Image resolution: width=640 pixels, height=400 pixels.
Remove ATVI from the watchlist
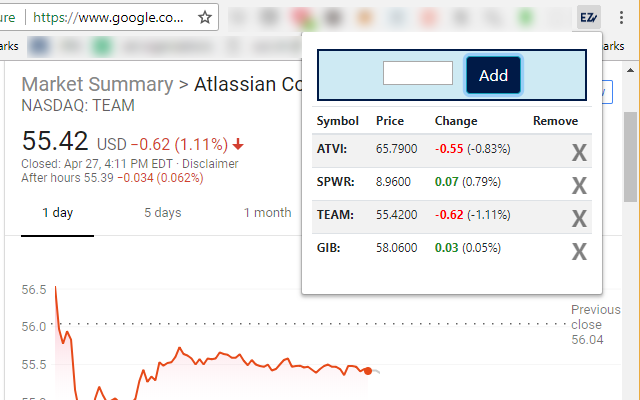tap(578, 152)
